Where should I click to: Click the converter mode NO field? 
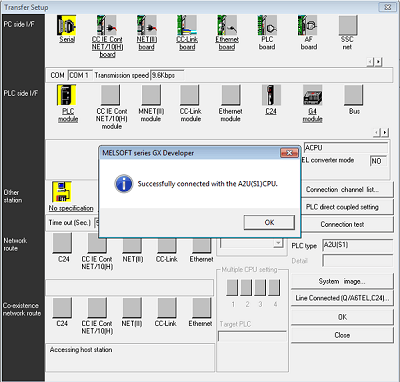[x=378, y=161]
